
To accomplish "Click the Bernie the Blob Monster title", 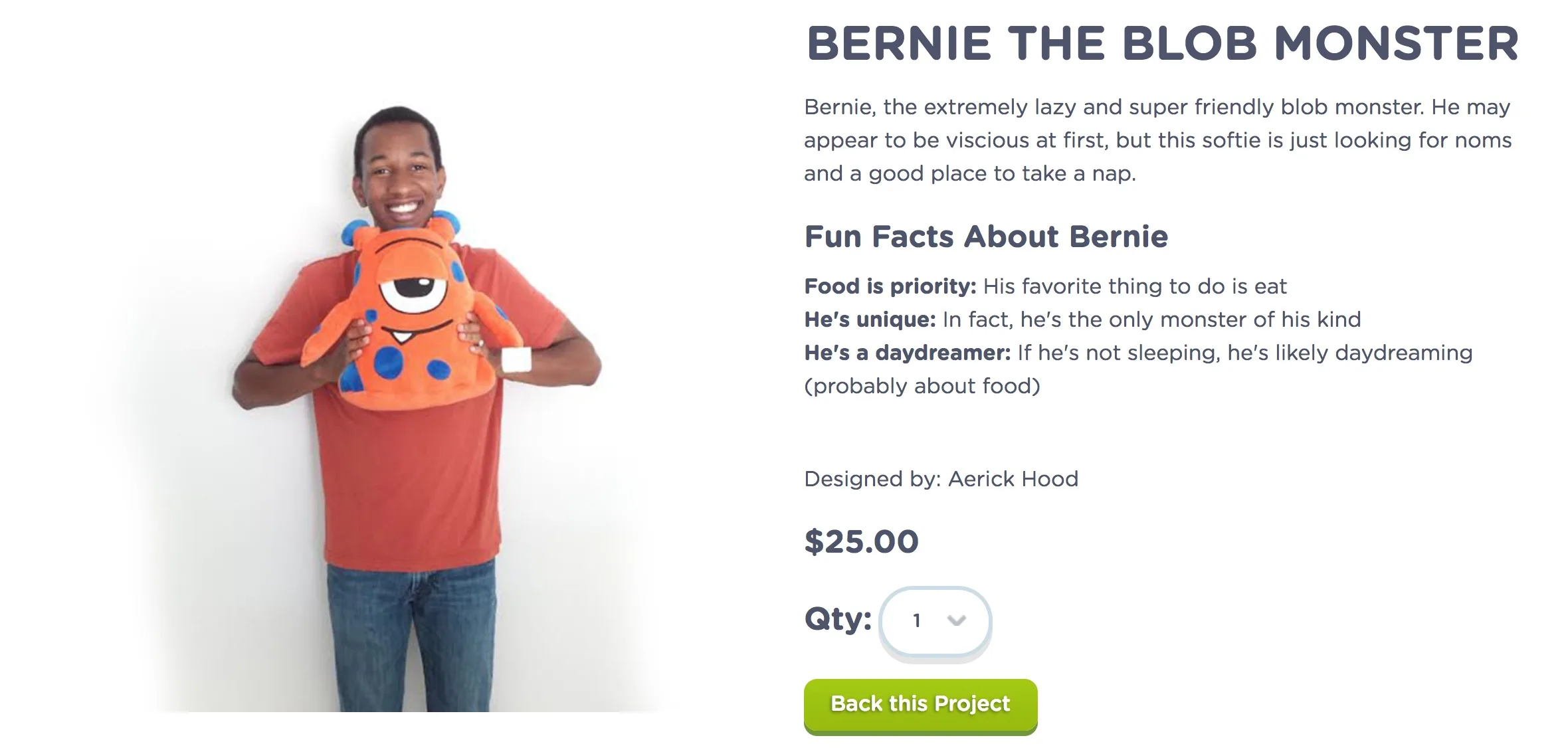I will pos(1163,44).
